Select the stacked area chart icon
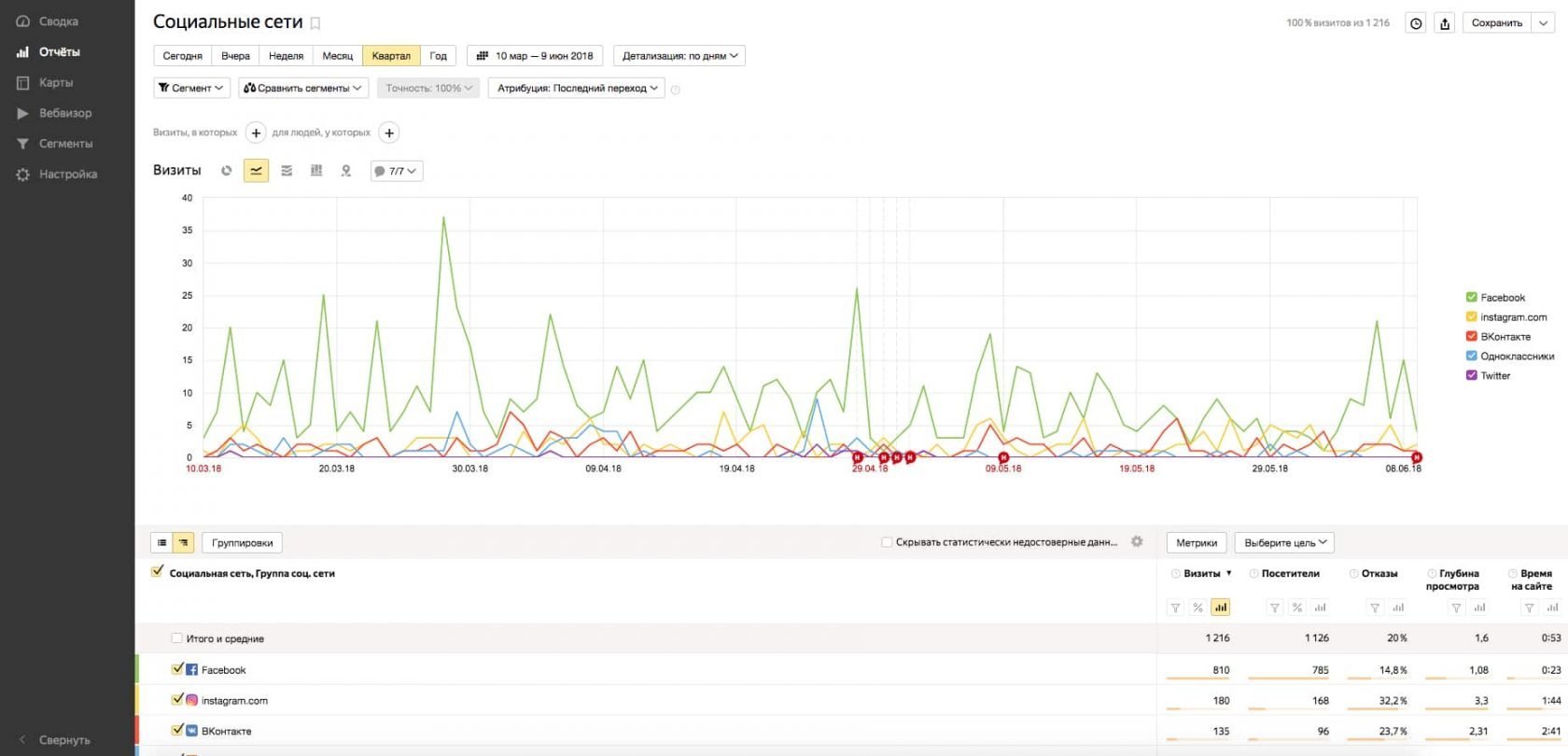1568x756 pixels. click(287, 171)
